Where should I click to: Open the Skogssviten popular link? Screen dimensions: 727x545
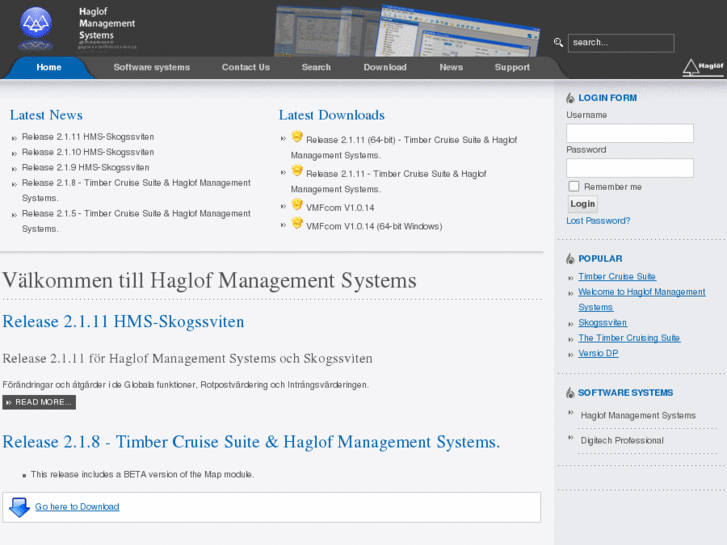click(x=602, y=322)
